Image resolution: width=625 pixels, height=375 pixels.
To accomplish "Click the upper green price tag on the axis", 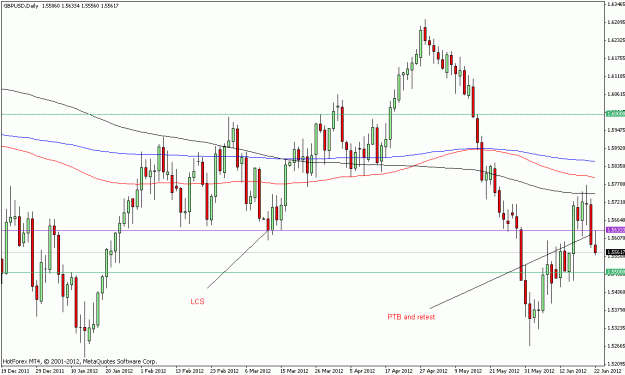I will (615, 114).
